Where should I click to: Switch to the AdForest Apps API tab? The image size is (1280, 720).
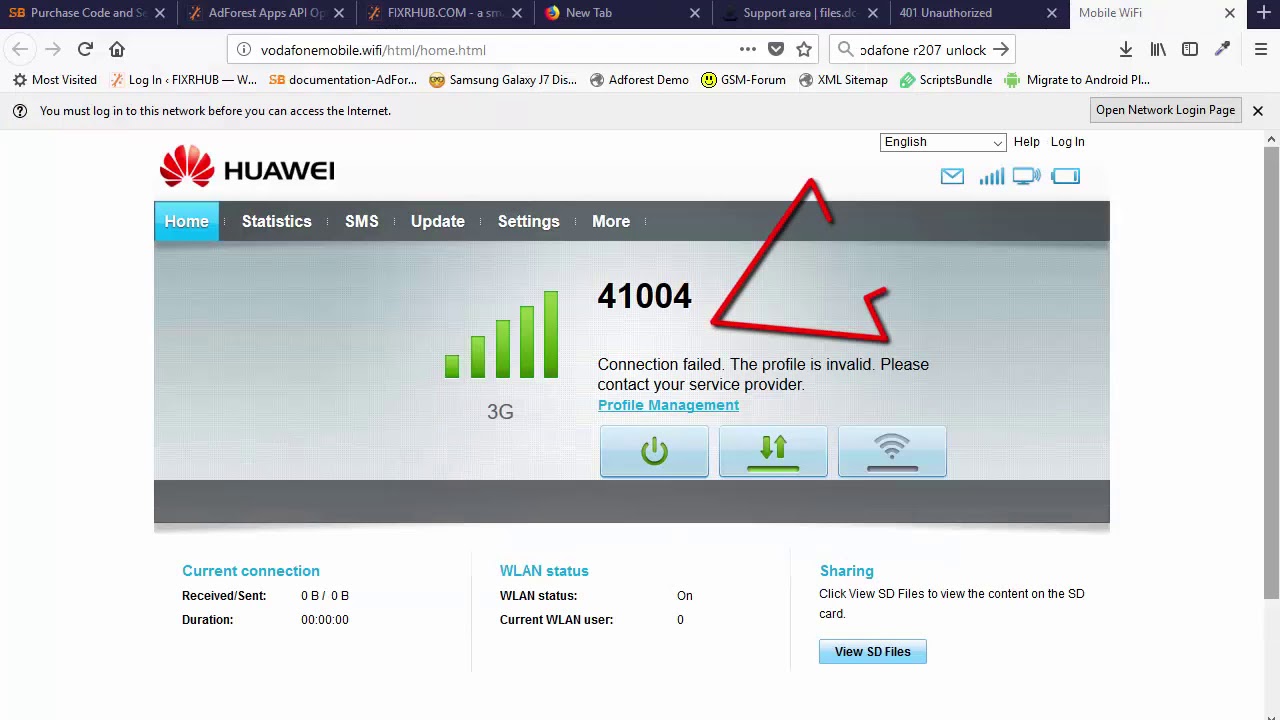tap(267, 13)
